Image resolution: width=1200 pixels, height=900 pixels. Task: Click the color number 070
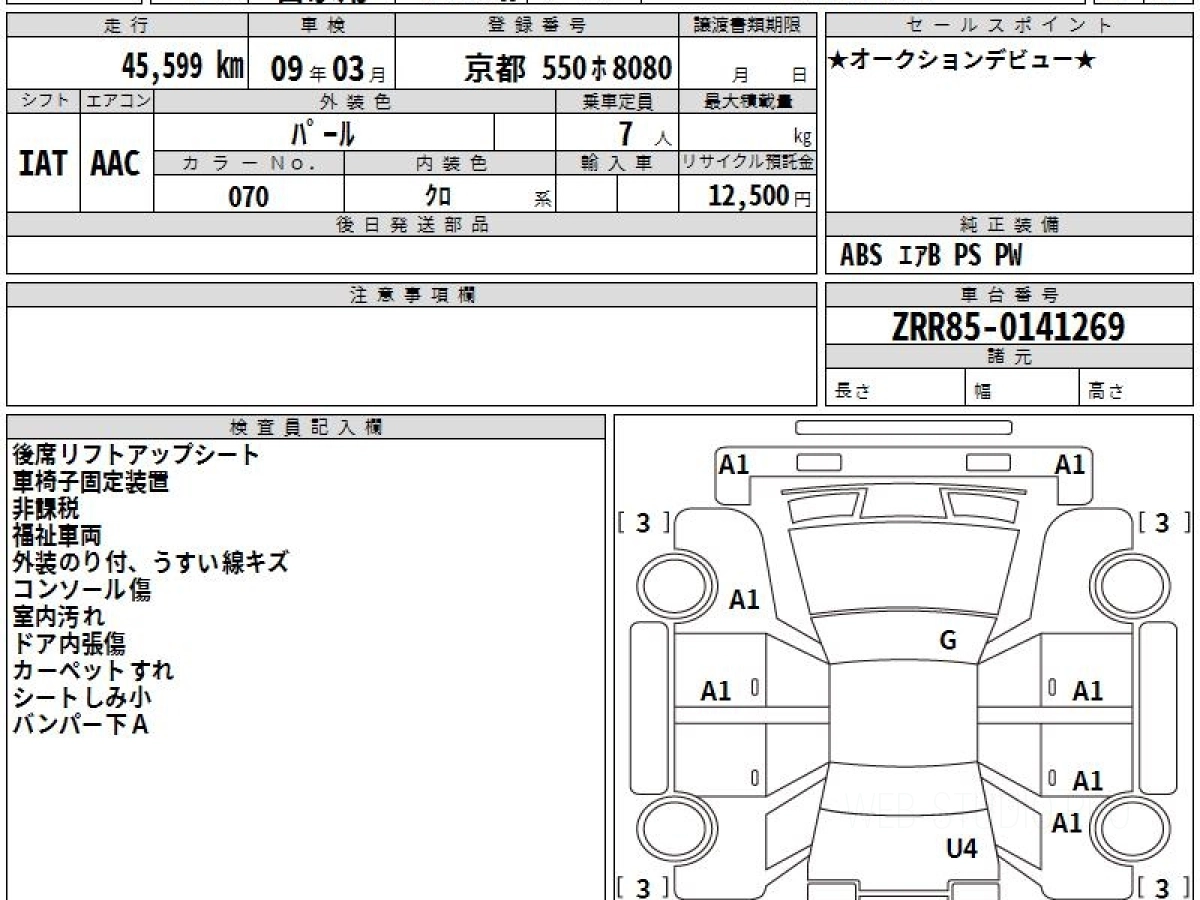coord(249,197)
